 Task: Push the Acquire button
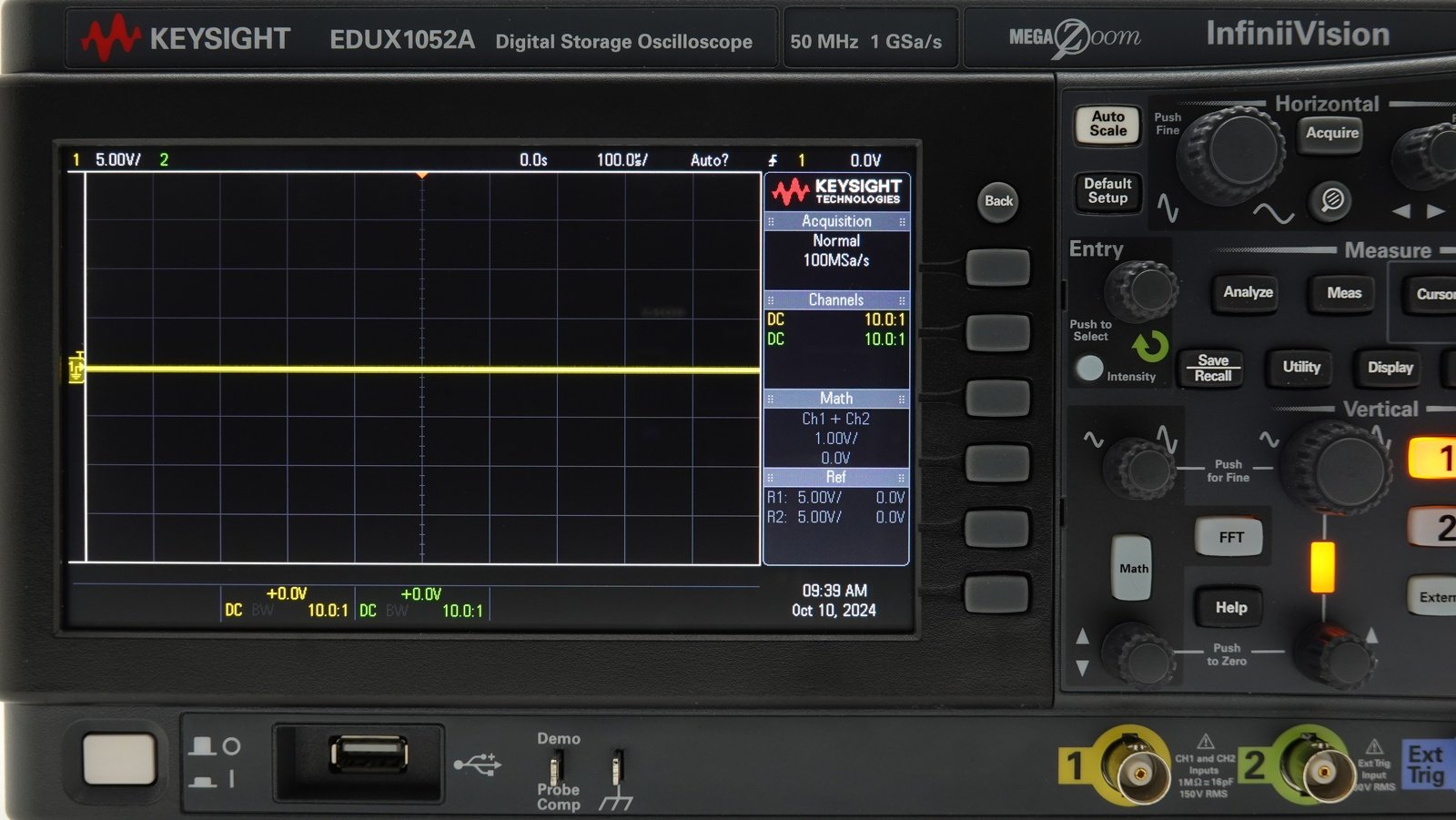(1332, 133)
